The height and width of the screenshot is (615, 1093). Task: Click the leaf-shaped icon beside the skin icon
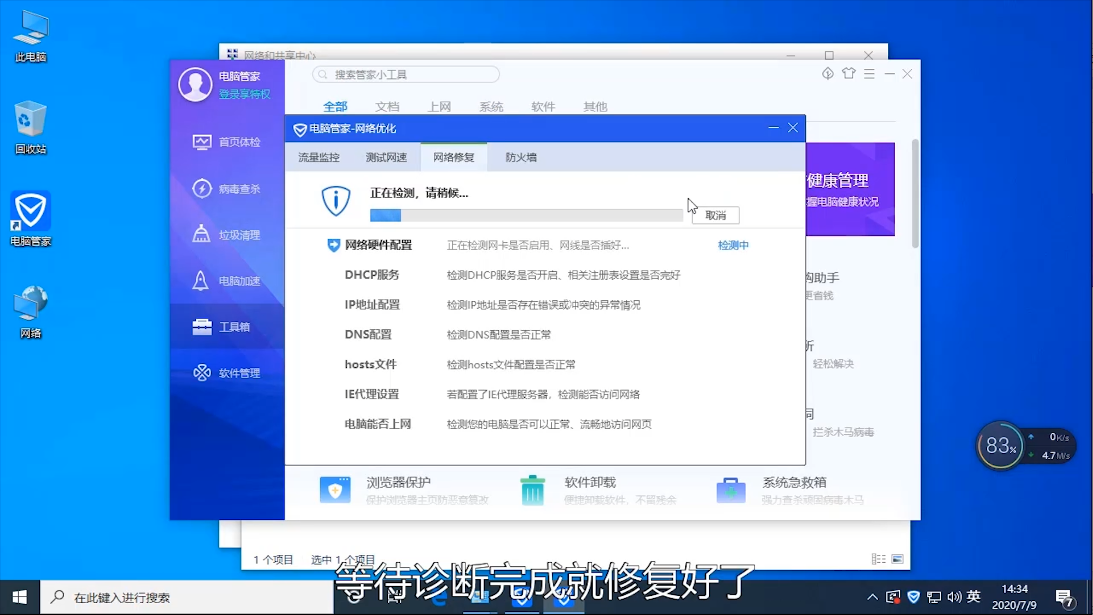click(x=827, y=73)
